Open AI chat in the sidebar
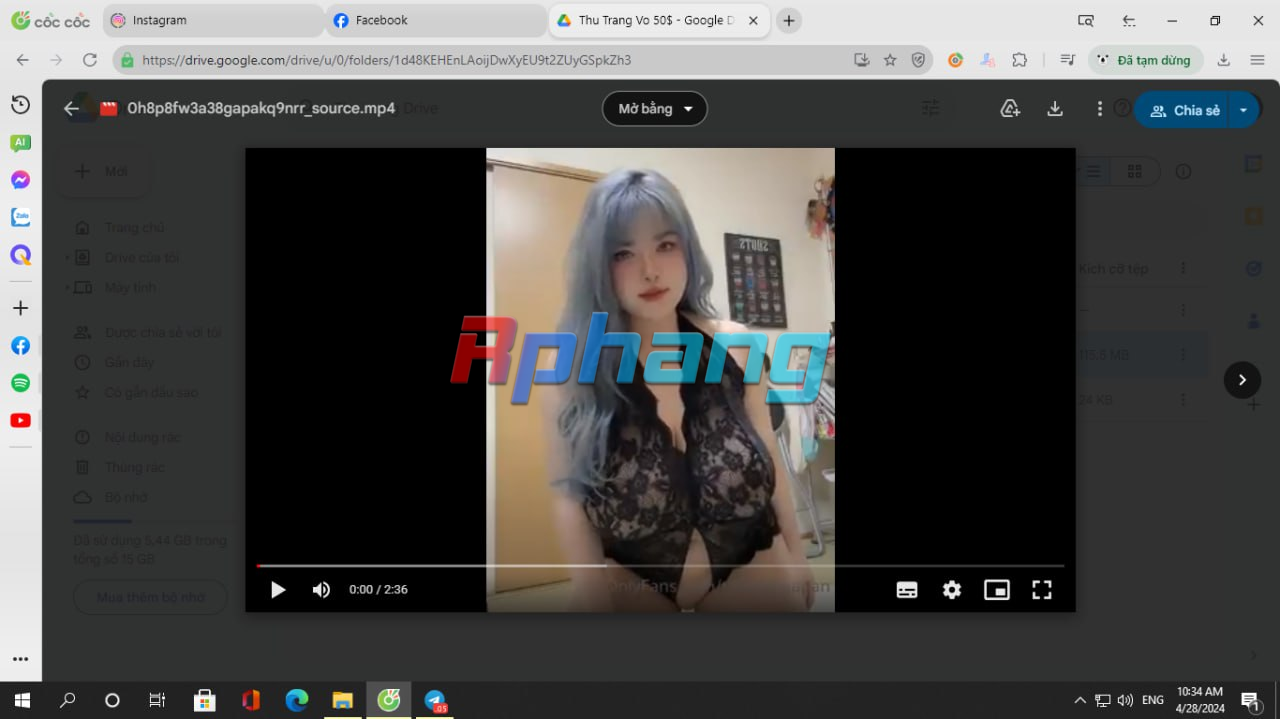This screenshot has width=1280, height=719. point(20,143)
